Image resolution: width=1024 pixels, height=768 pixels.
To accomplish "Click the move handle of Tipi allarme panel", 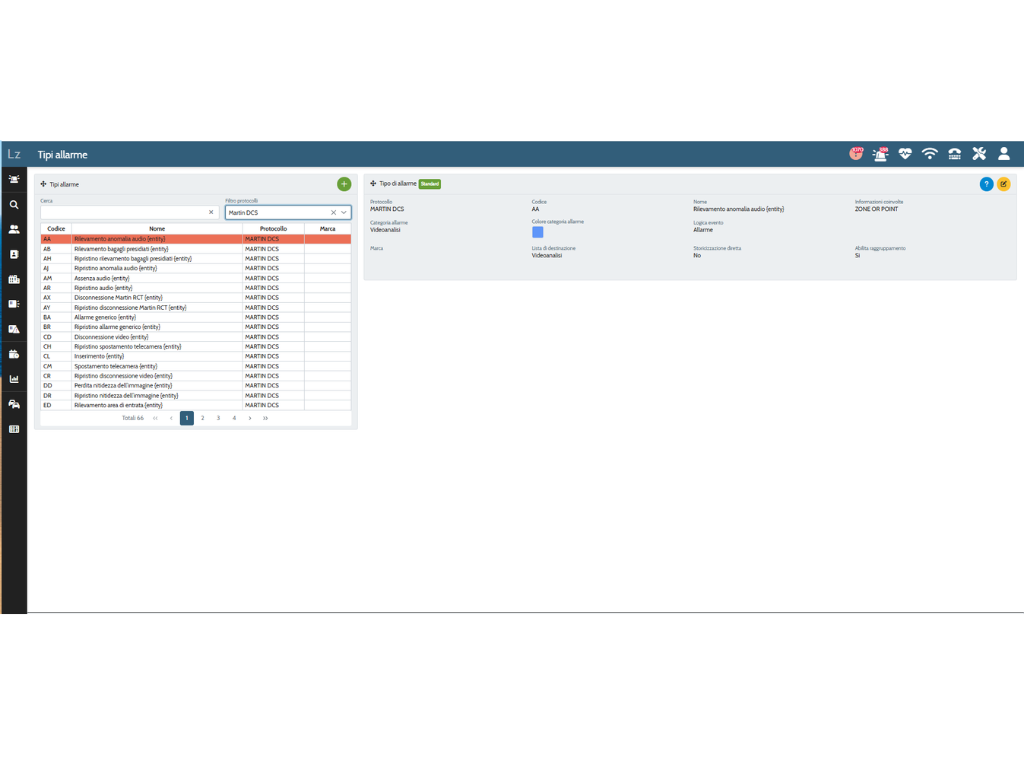I will [44, 184].
